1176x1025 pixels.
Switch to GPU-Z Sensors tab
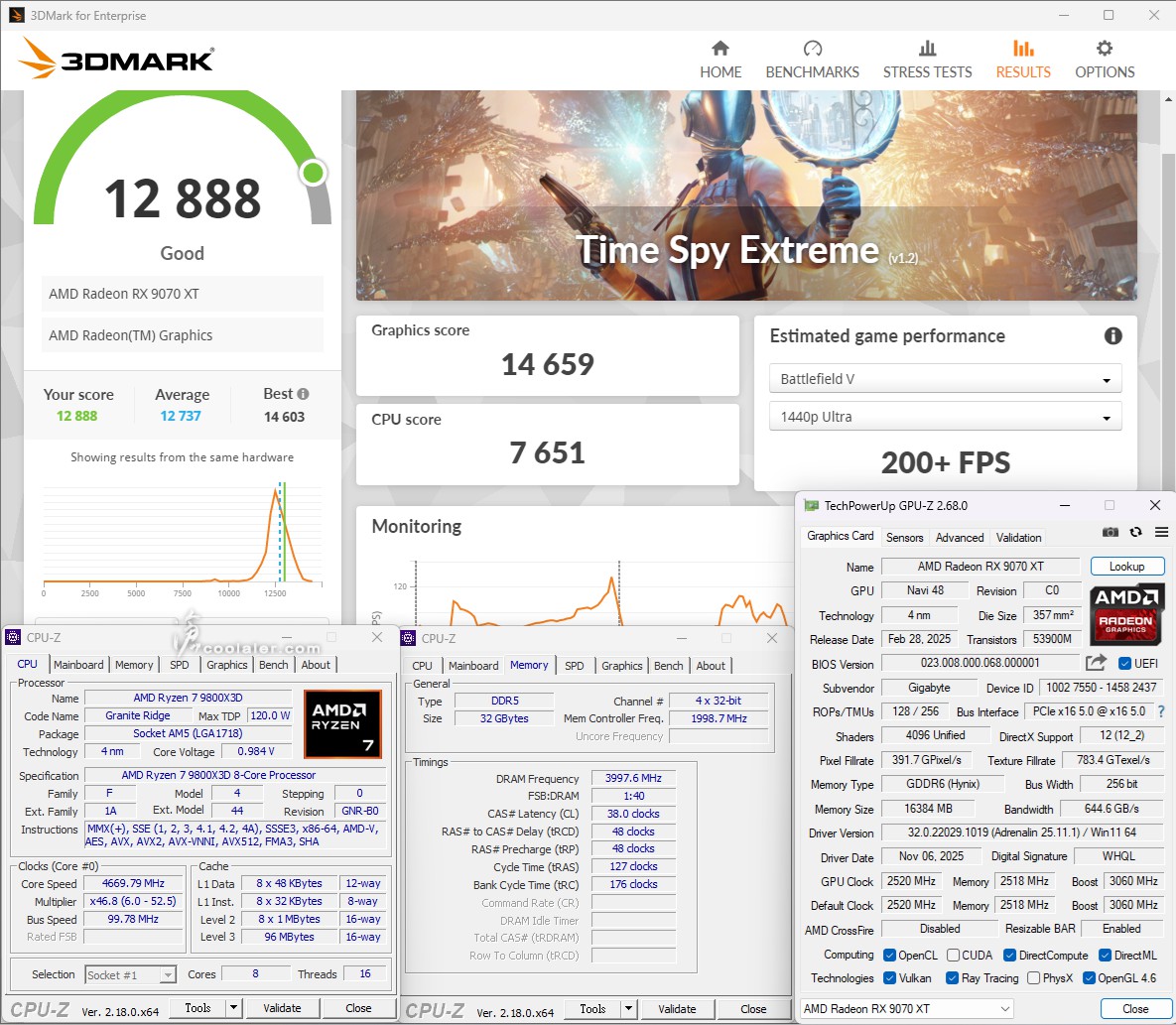coord(904,537)
